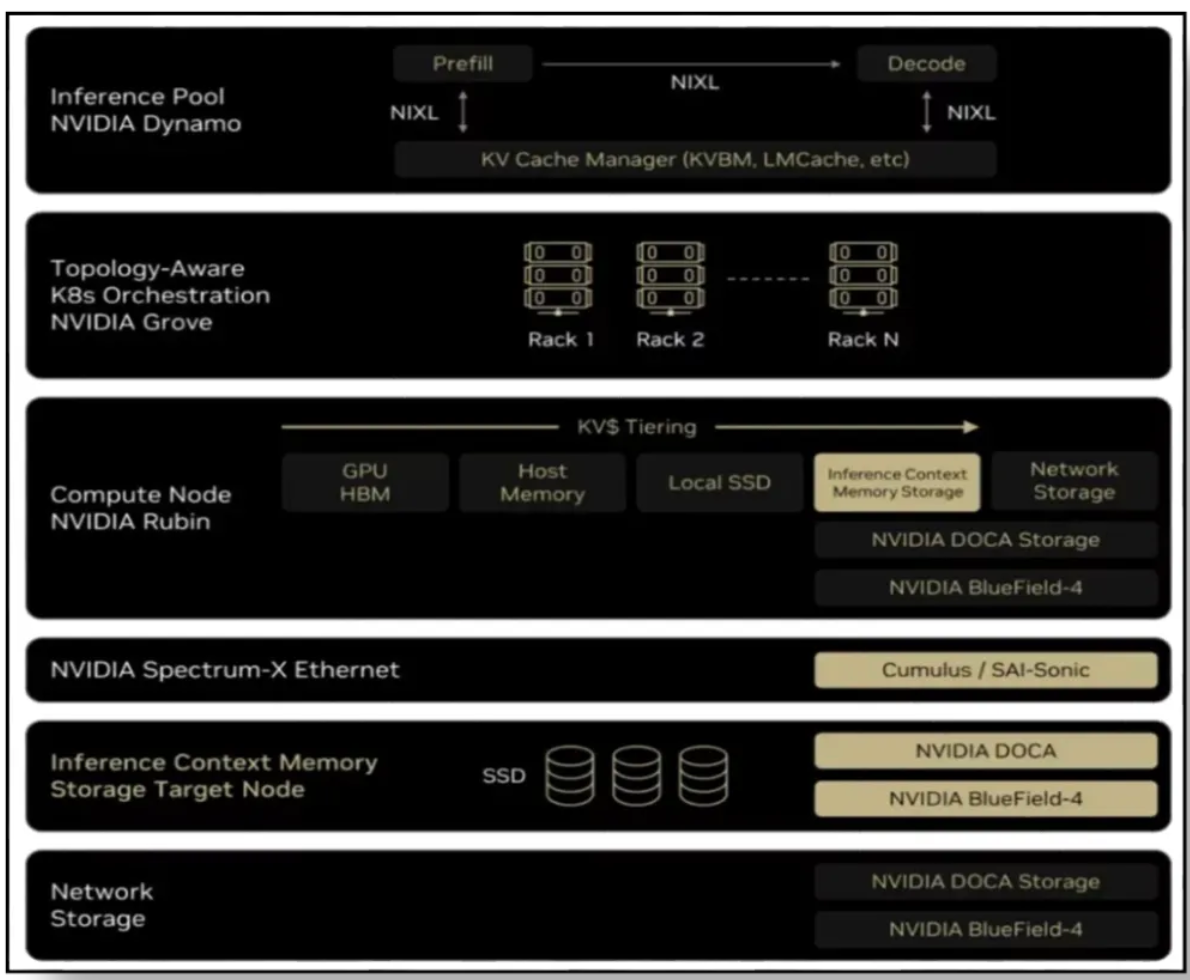Click the Rack N server icon
The image size is (1190, 980).
863,279
